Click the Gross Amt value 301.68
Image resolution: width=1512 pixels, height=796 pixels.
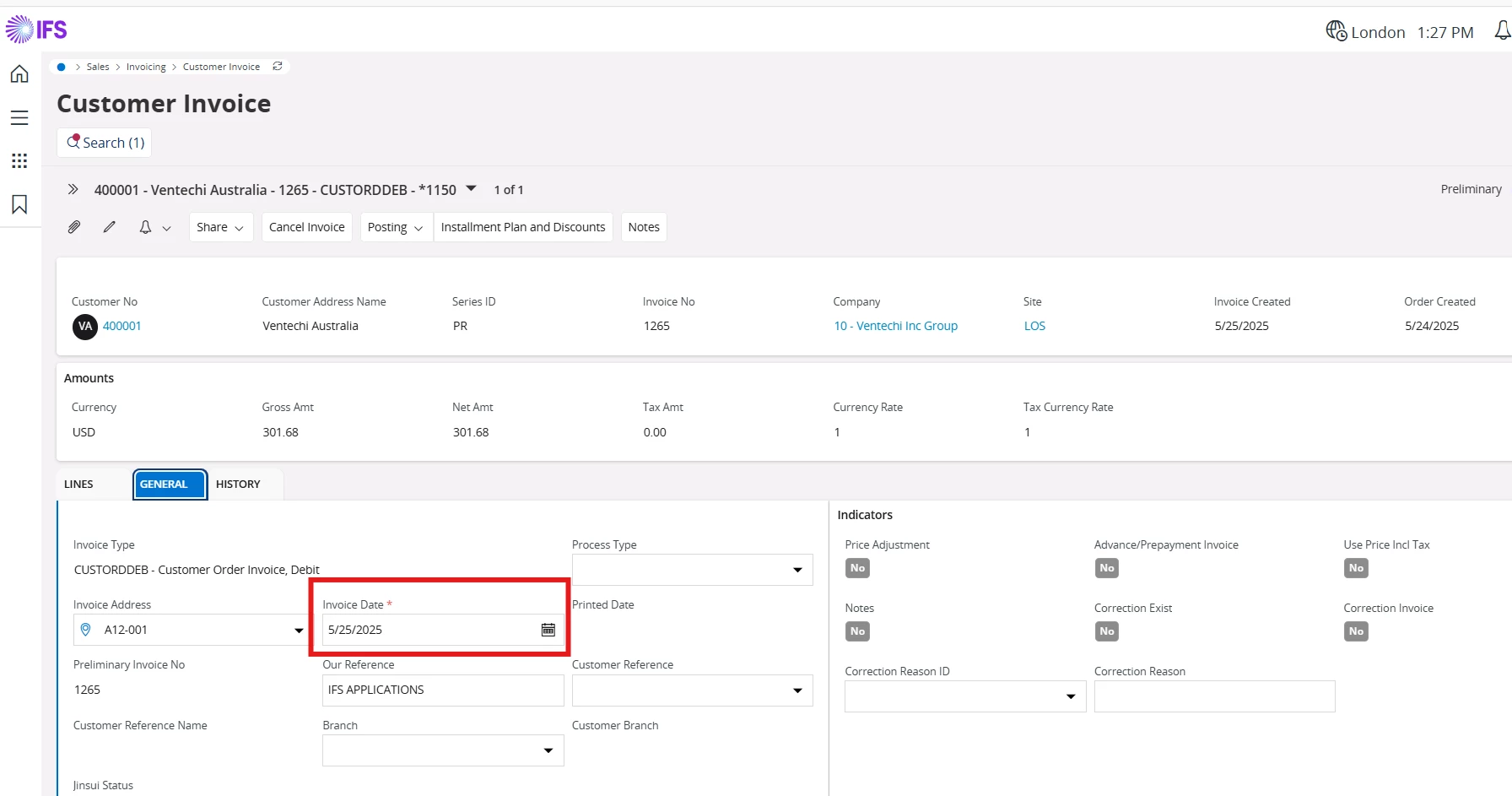click(x=280, y=432)
